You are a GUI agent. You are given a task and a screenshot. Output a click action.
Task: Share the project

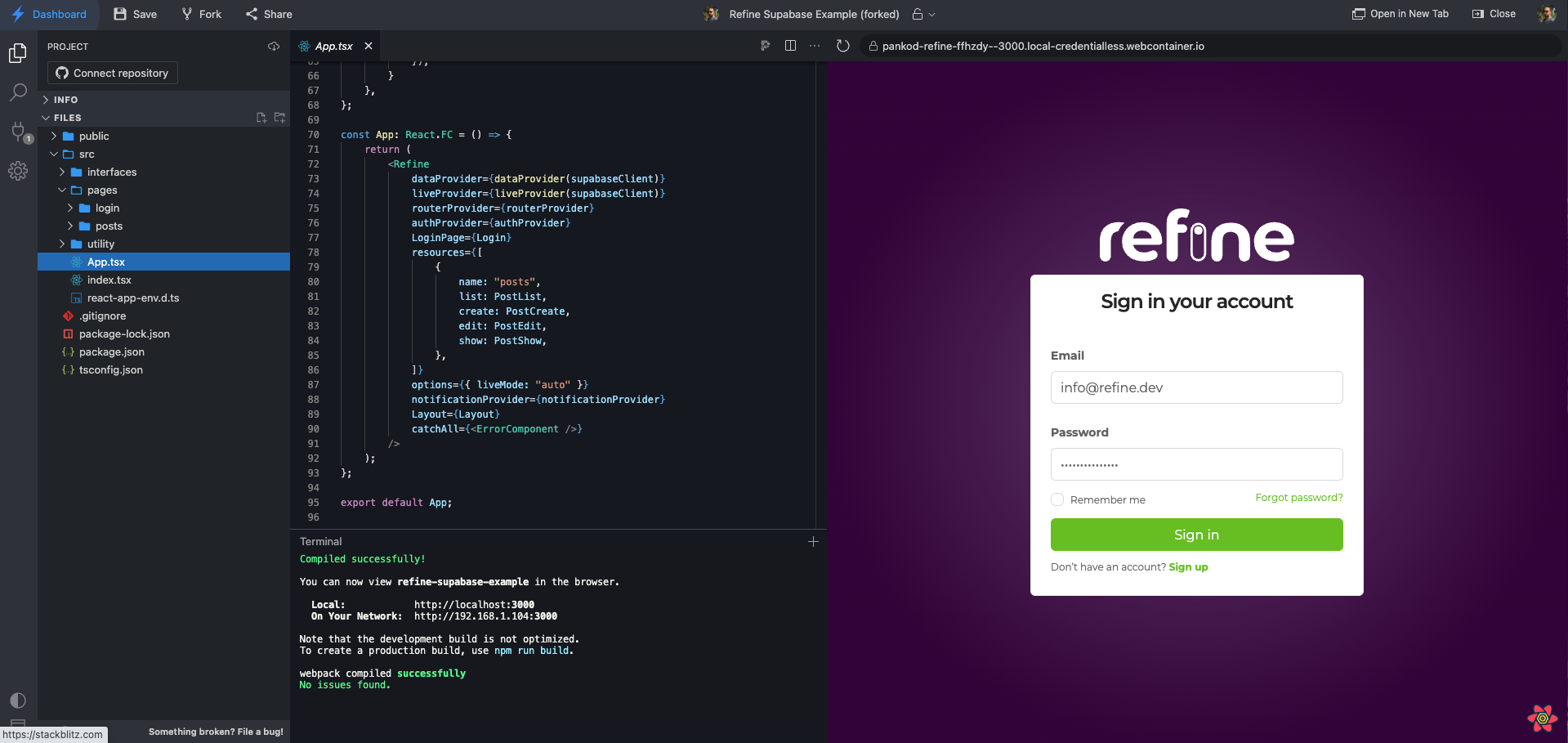(x=269, y=14)
